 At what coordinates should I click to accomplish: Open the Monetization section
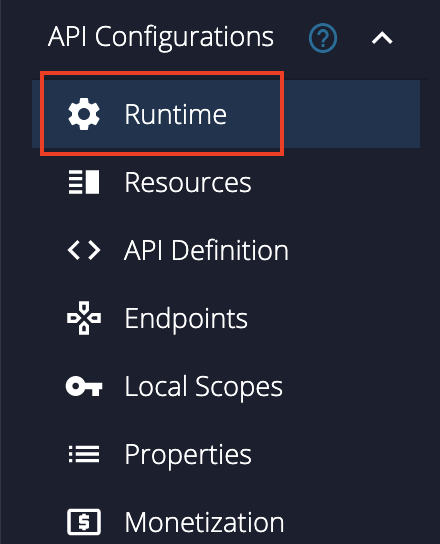coord(226,522)
